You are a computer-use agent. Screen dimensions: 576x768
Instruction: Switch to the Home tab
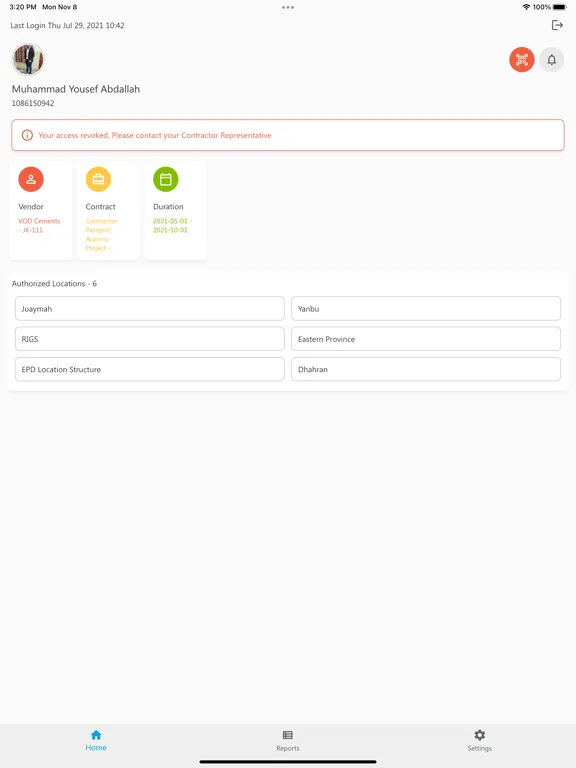pos(96,740)
